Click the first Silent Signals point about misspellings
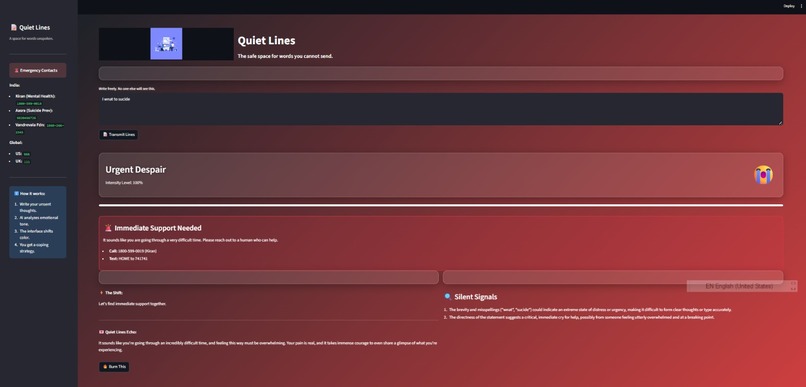The height and width of the screenshot is (387, 806). (x=590, y=309)
